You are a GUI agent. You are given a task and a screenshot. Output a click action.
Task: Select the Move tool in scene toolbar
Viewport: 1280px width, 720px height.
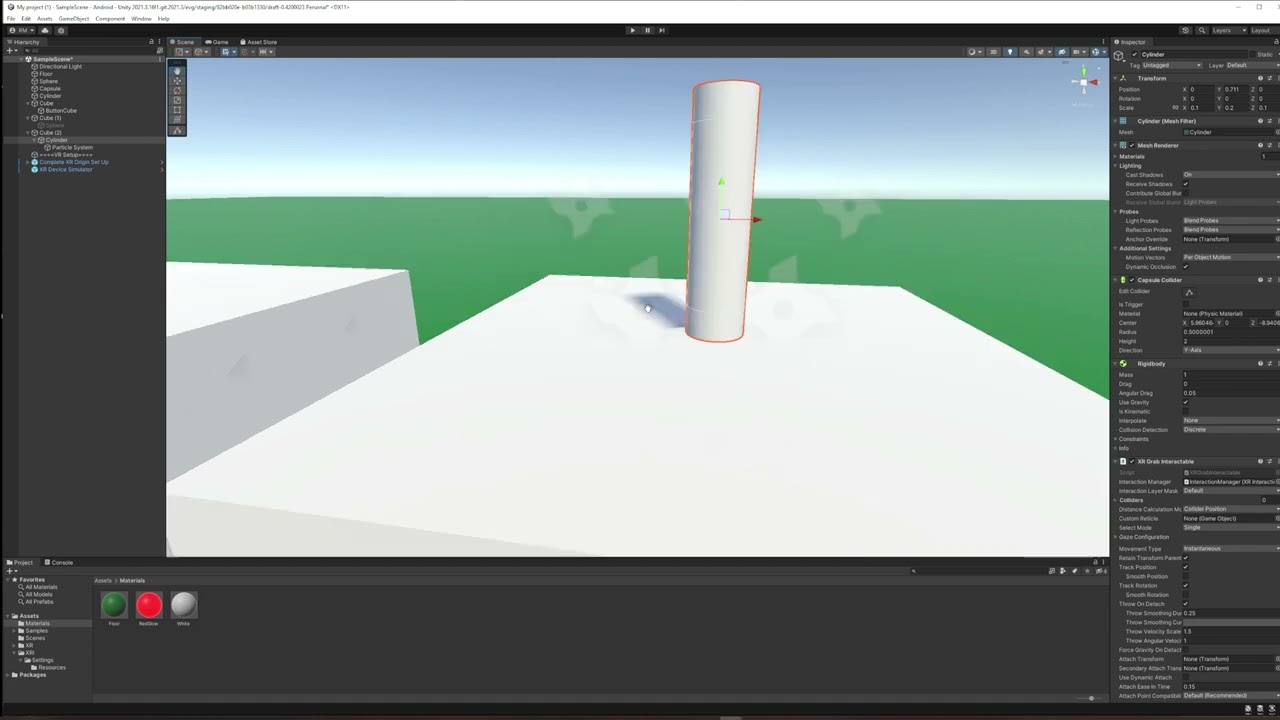(x=178, y=81)
